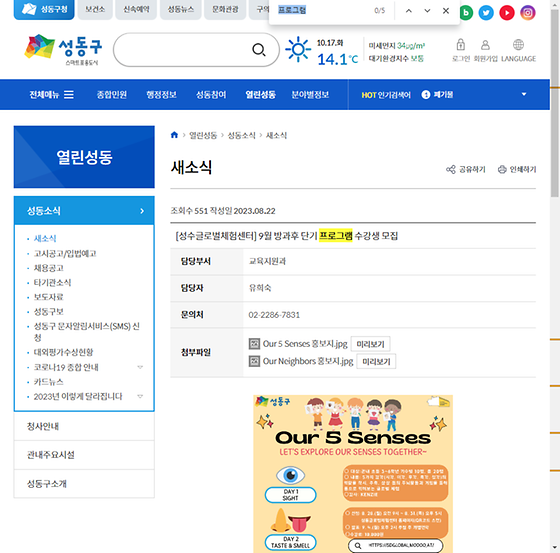Viewport: 560px width, 553px height.
Task: Open the 종합민원 menu
Action: pos(112,95)
